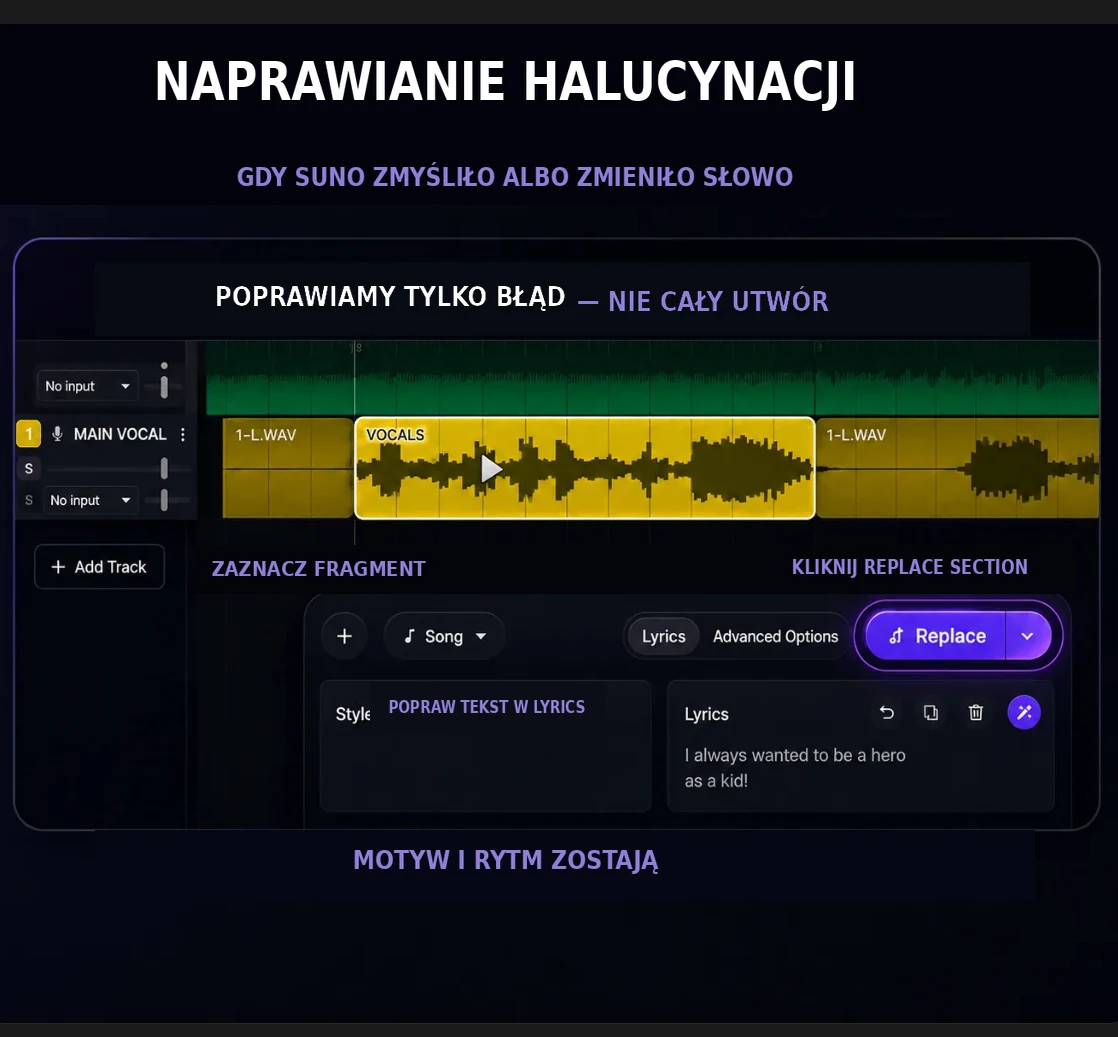The image size is (1118, 1037).
Task: Select the VOCALS clip label
Action: tap(395, 434)
